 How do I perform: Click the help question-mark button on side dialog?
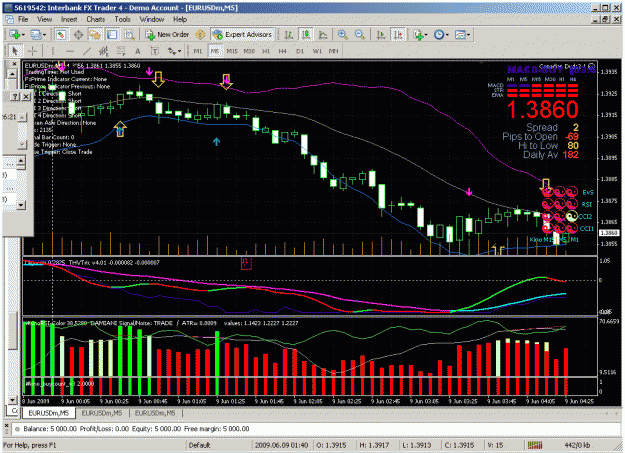click(x=15, y=97)
